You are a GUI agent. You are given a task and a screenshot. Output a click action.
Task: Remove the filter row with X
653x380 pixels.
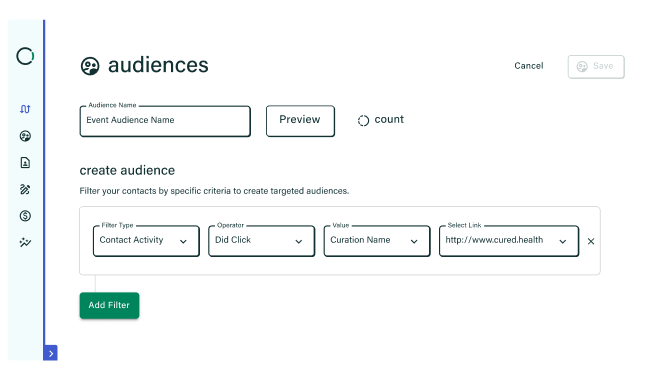click(x=591, y=241)
